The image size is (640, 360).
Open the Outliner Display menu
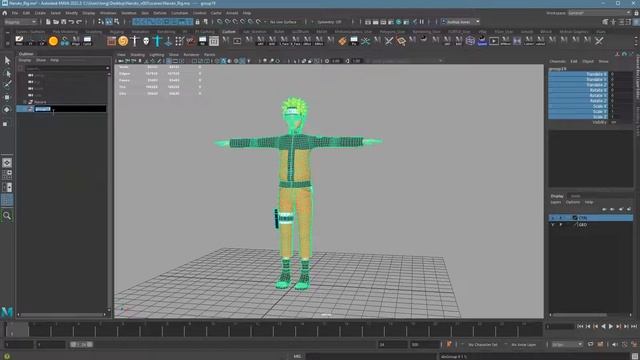25,60
